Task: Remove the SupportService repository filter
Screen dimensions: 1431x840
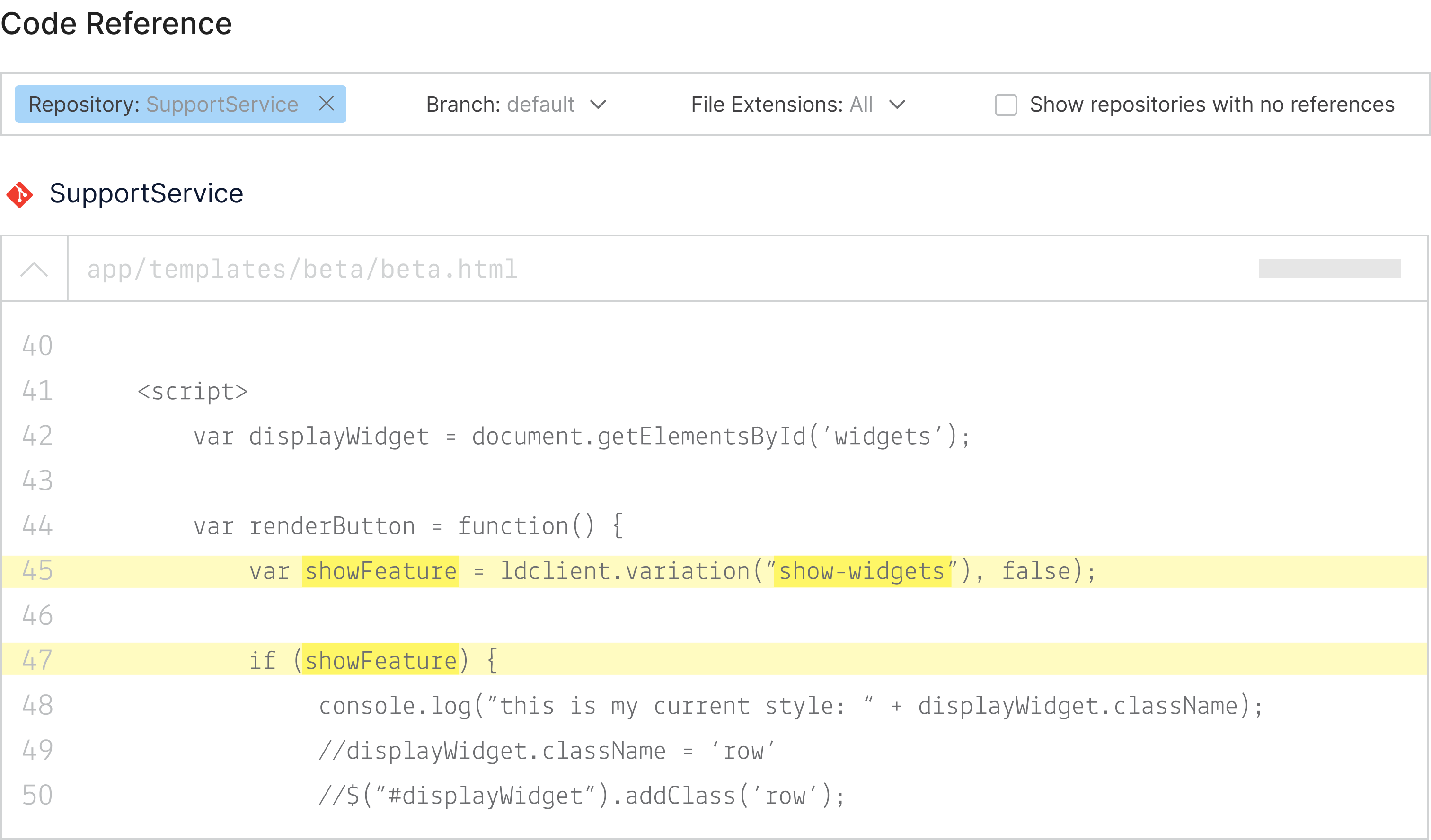Action: [x=327, y=104]
